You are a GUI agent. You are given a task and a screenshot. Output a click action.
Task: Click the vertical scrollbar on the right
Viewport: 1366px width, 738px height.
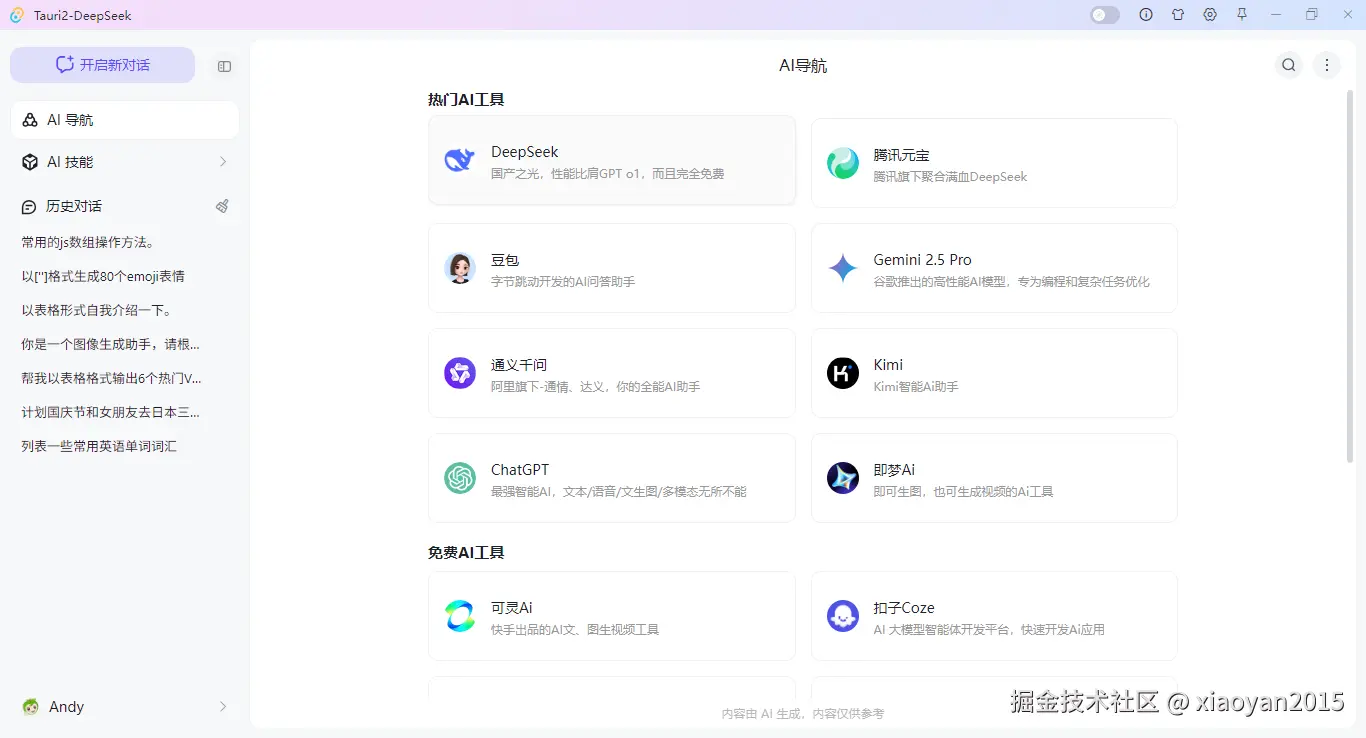tap(1350, 275)
